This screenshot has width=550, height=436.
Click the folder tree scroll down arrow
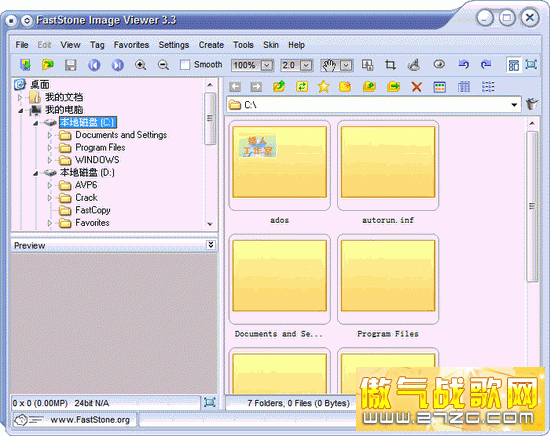pos(210,224)
